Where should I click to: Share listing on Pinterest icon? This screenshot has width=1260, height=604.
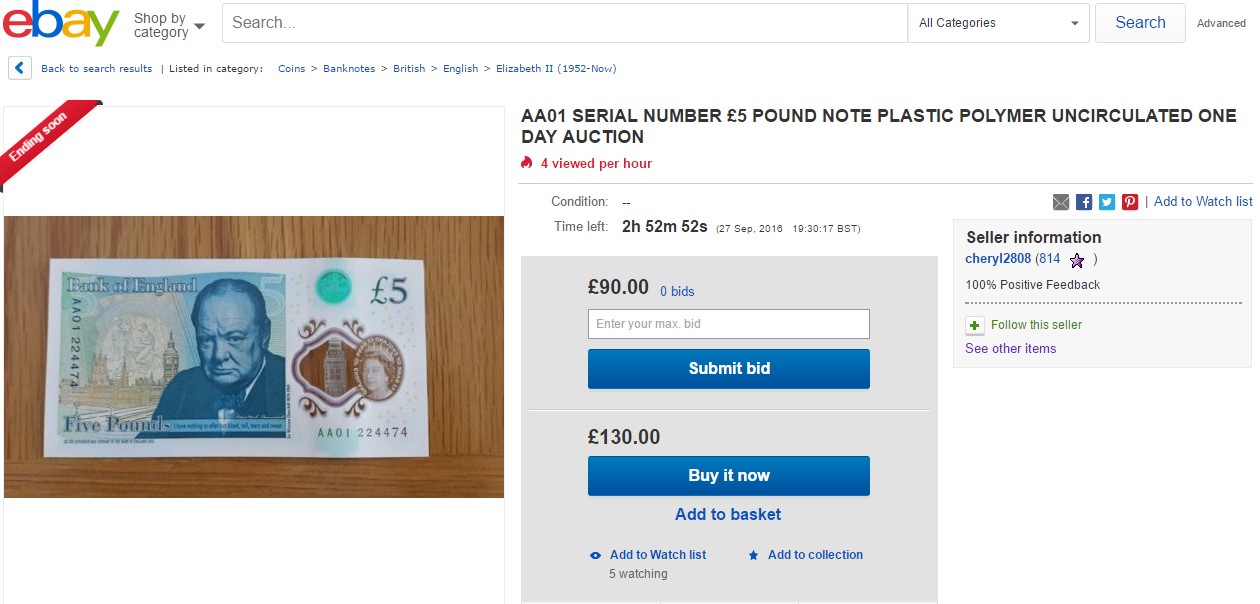(x=1130, y=202)
